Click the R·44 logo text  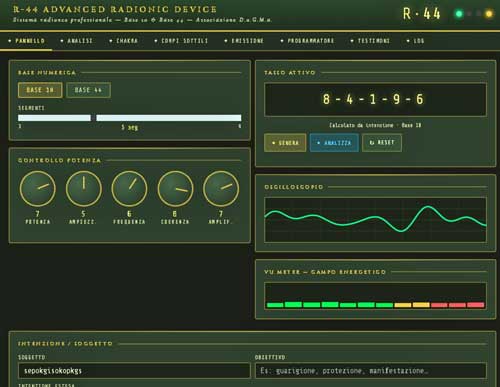tap(422, 14)
